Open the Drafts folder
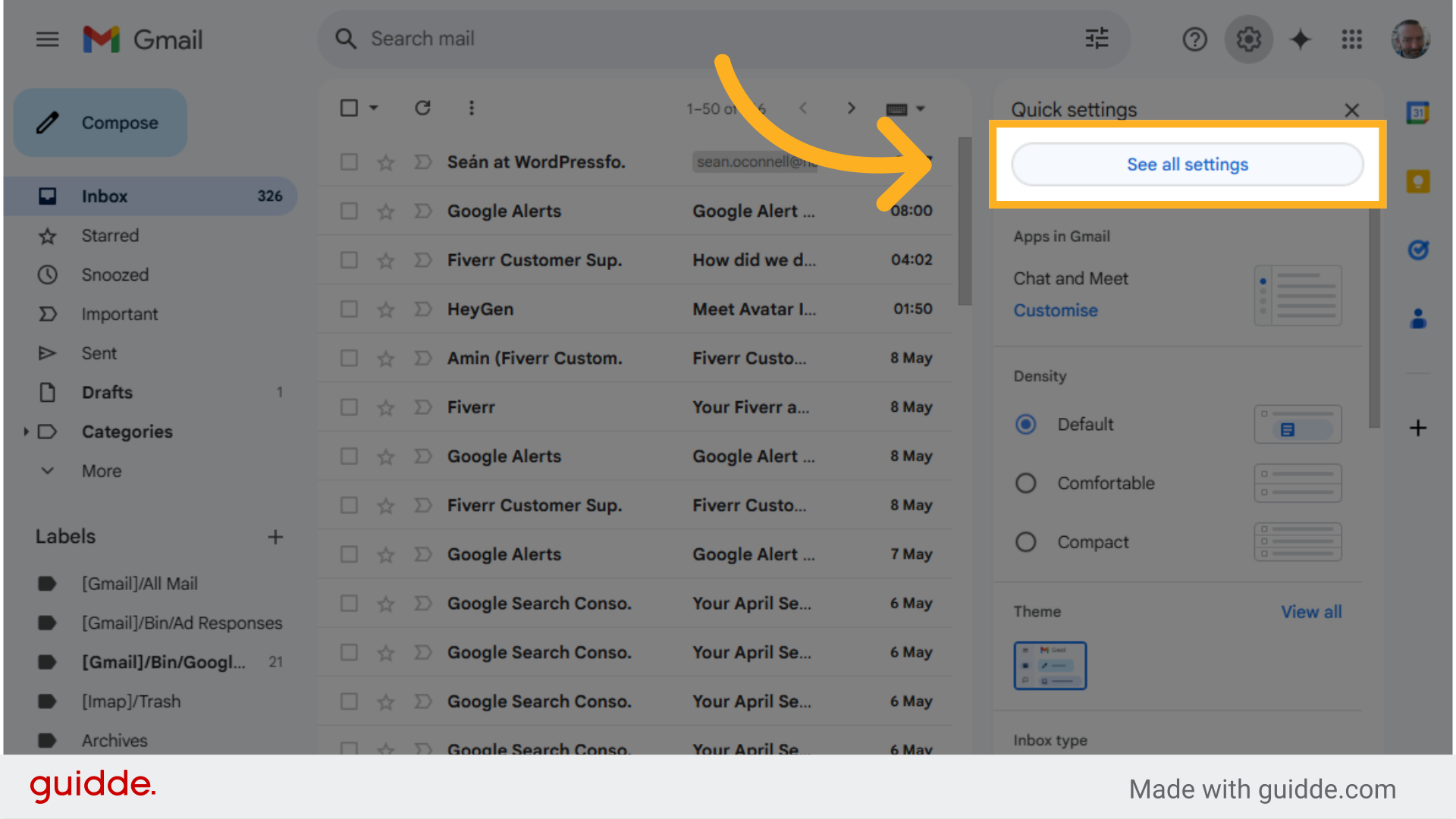The width and height of the screenshot is (1456, 819). point(107,392)
